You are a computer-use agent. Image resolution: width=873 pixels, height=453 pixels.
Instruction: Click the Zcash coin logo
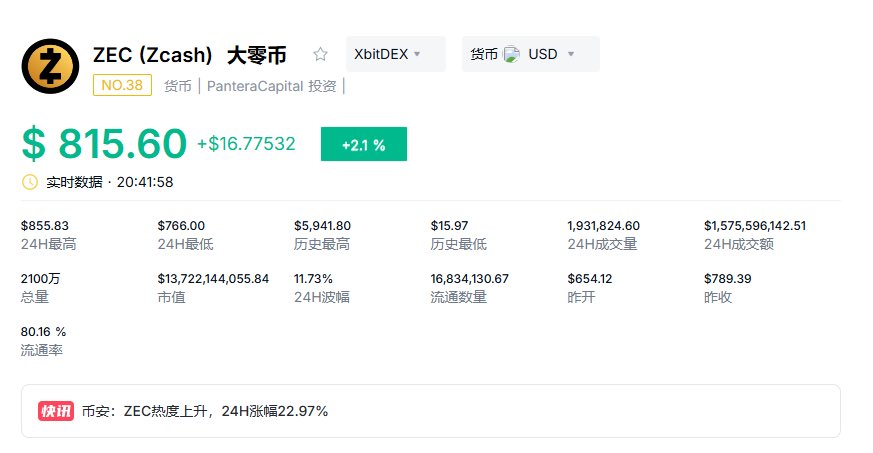(x=50, y=66)
